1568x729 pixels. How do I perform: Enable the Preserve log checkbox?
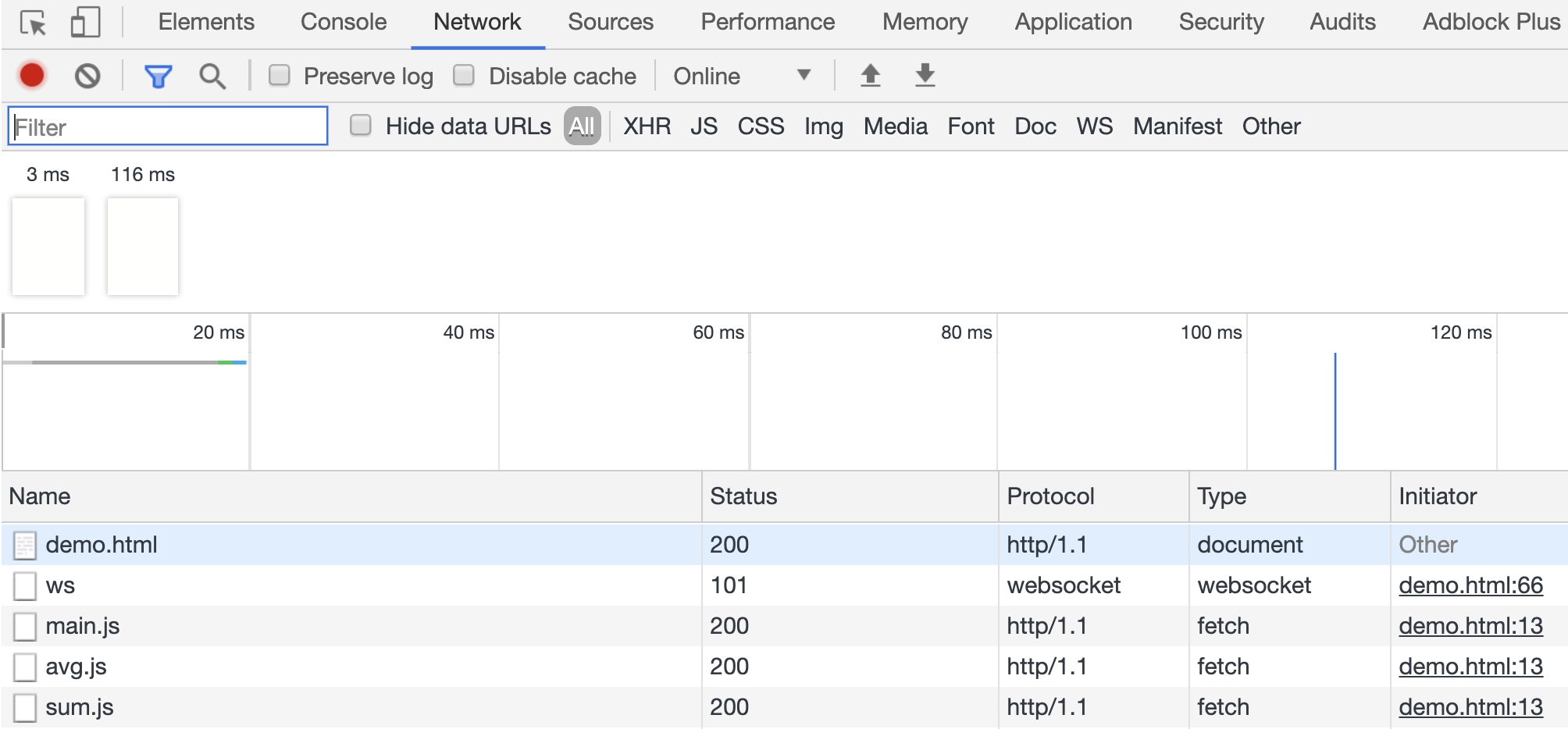280,76
